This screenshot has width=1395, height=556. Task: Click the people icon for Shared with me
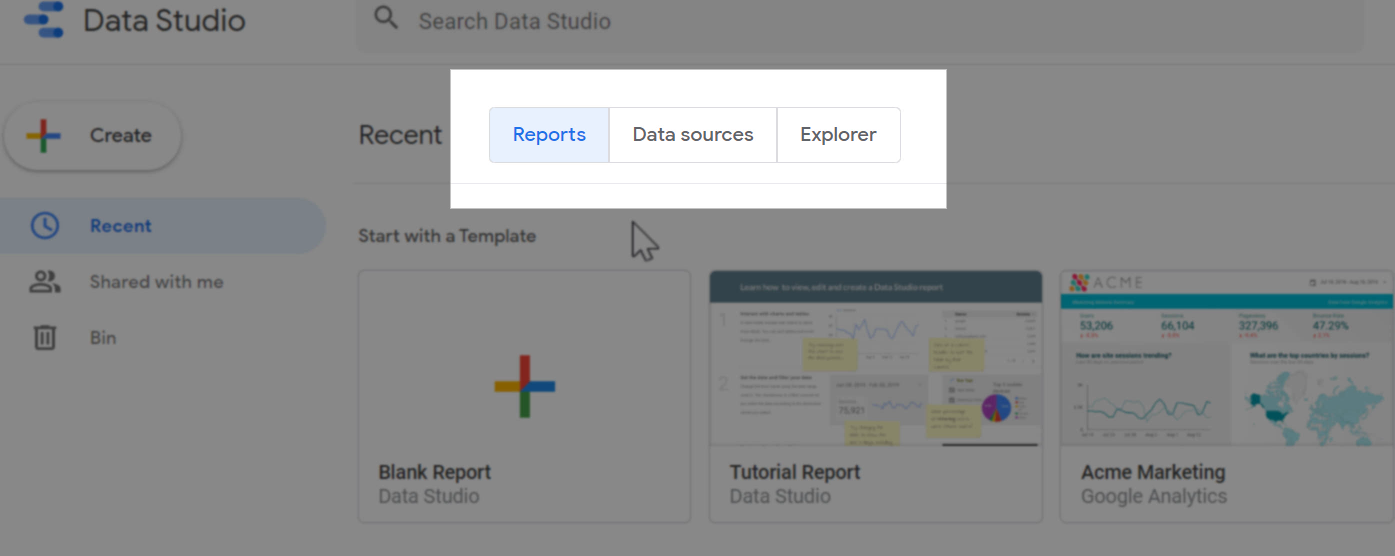45,282
